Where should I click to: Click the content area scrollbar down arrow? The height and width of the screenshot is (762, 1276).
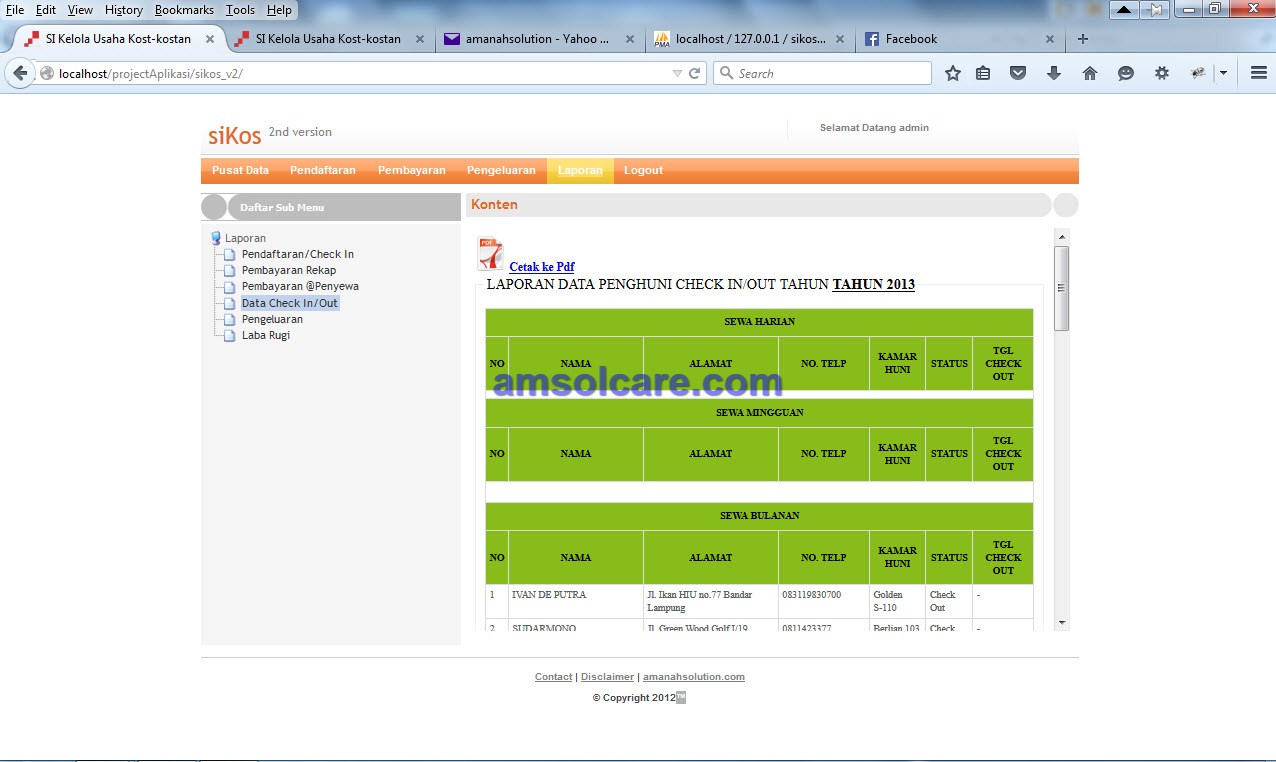1062,623
